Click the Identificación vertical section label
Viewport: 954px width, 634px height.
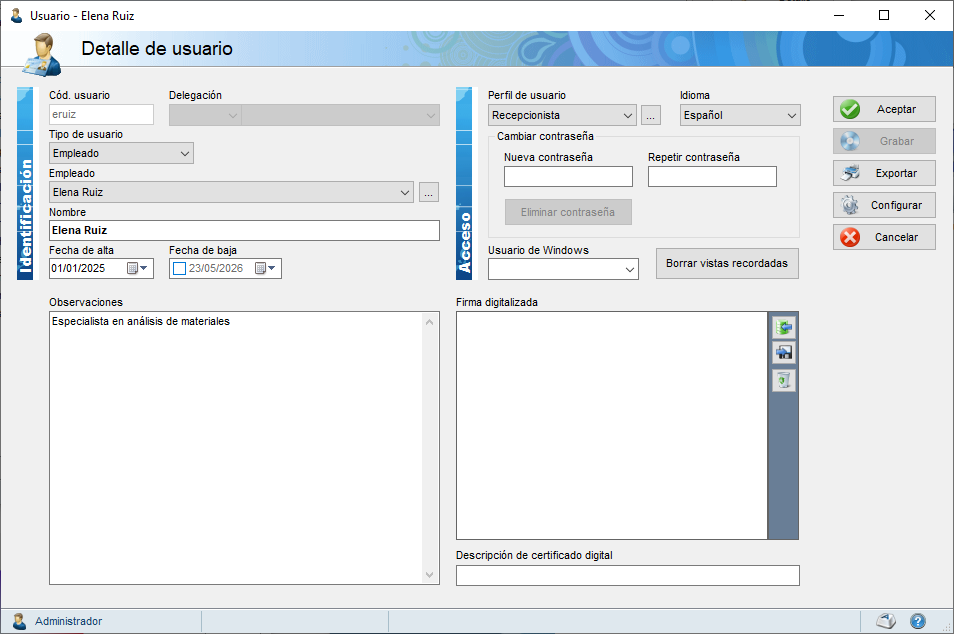[x=25, y=183]
